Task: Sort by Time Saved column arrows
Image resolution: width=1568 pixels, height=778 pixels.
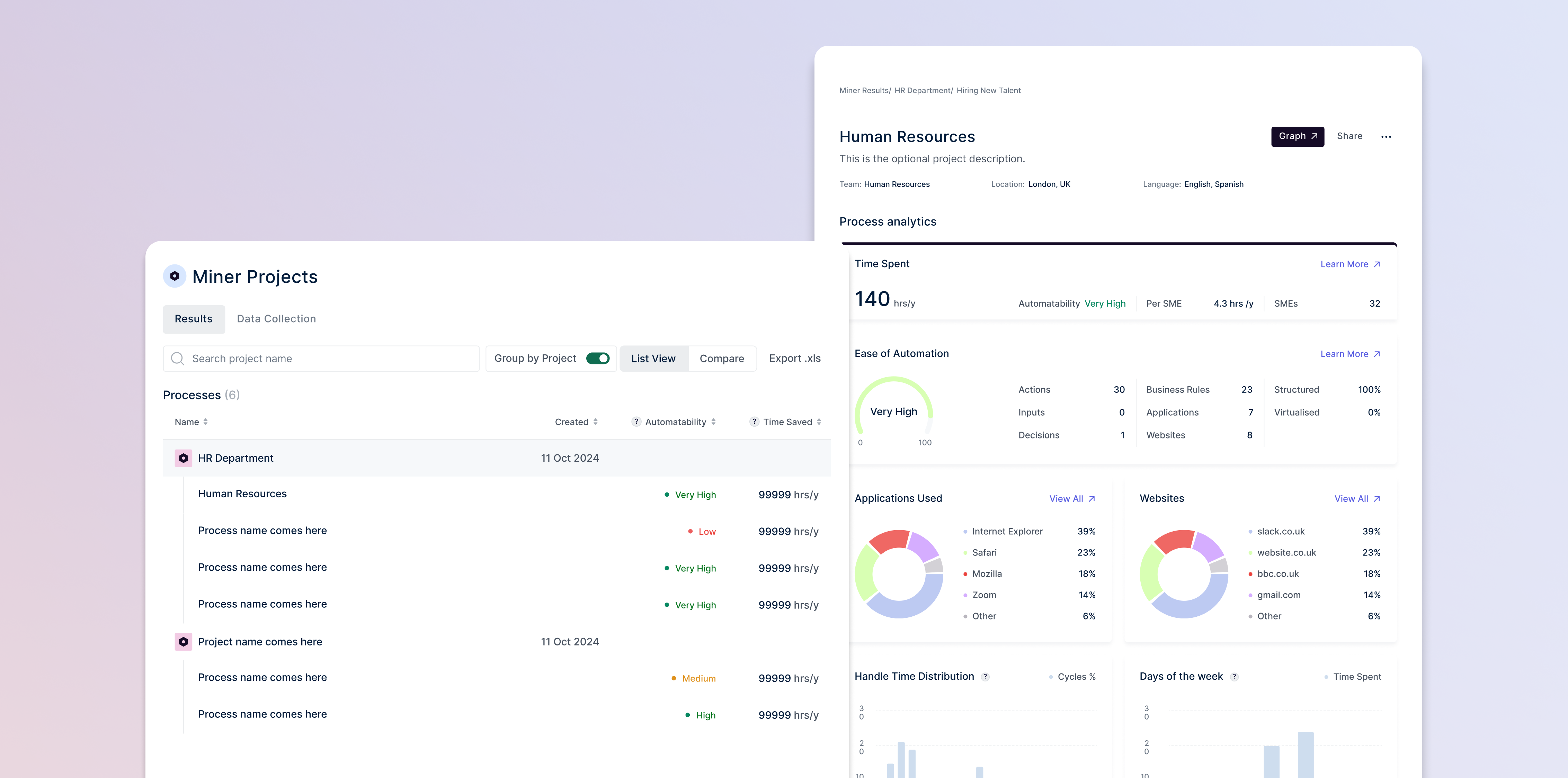Action: tap(819, 422)
